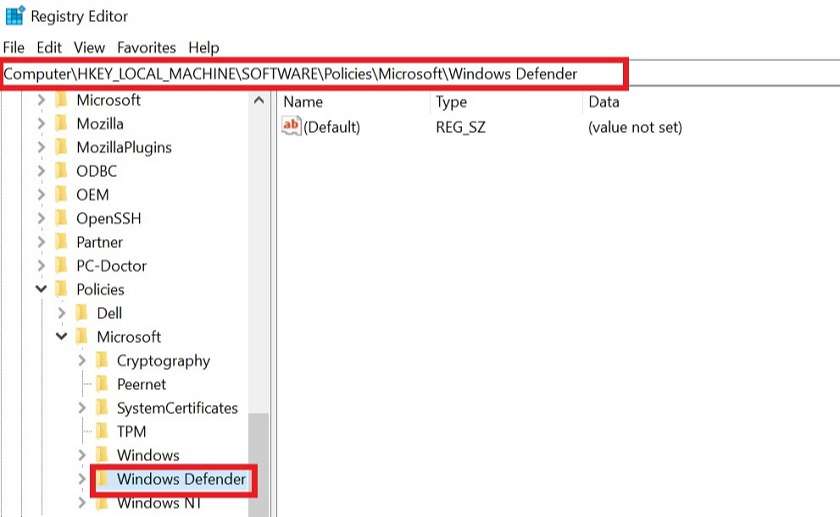Screen dimensions: 840x517
Task: Select the PC-Doctor folder icon
Action: pos(62,266)
